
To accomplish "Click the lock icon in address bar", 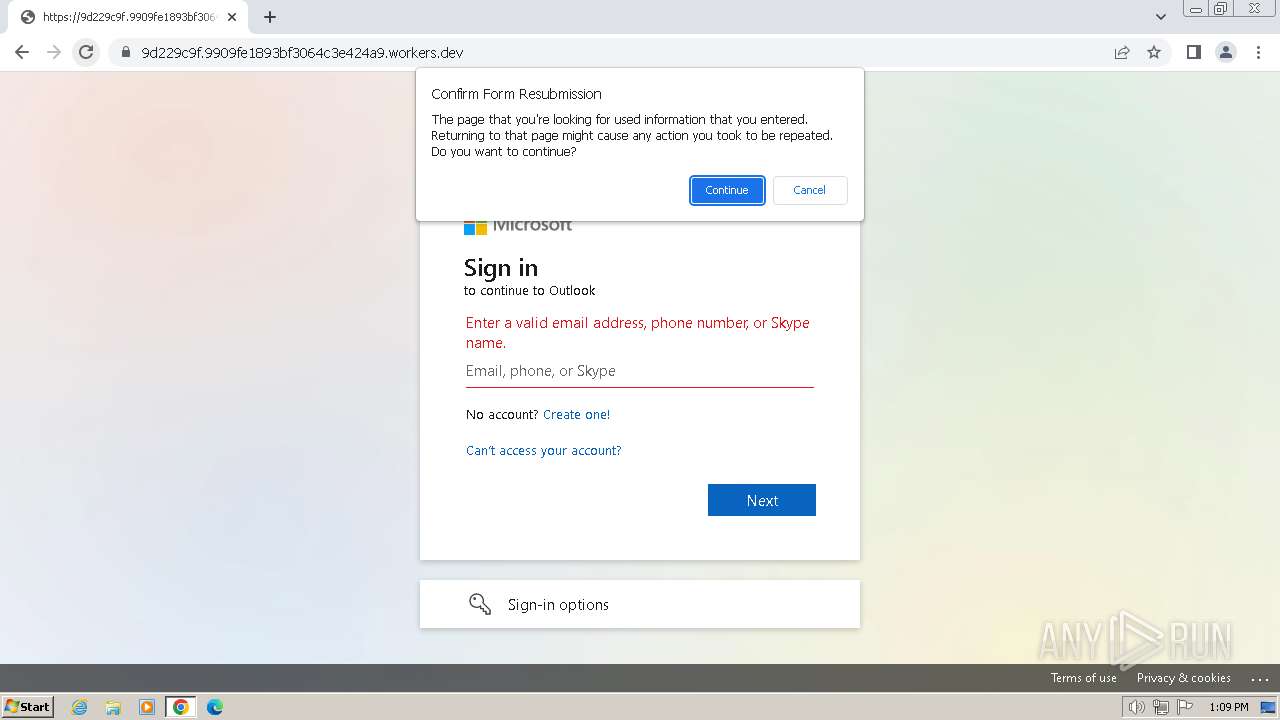I will click(x=126, y=52).
